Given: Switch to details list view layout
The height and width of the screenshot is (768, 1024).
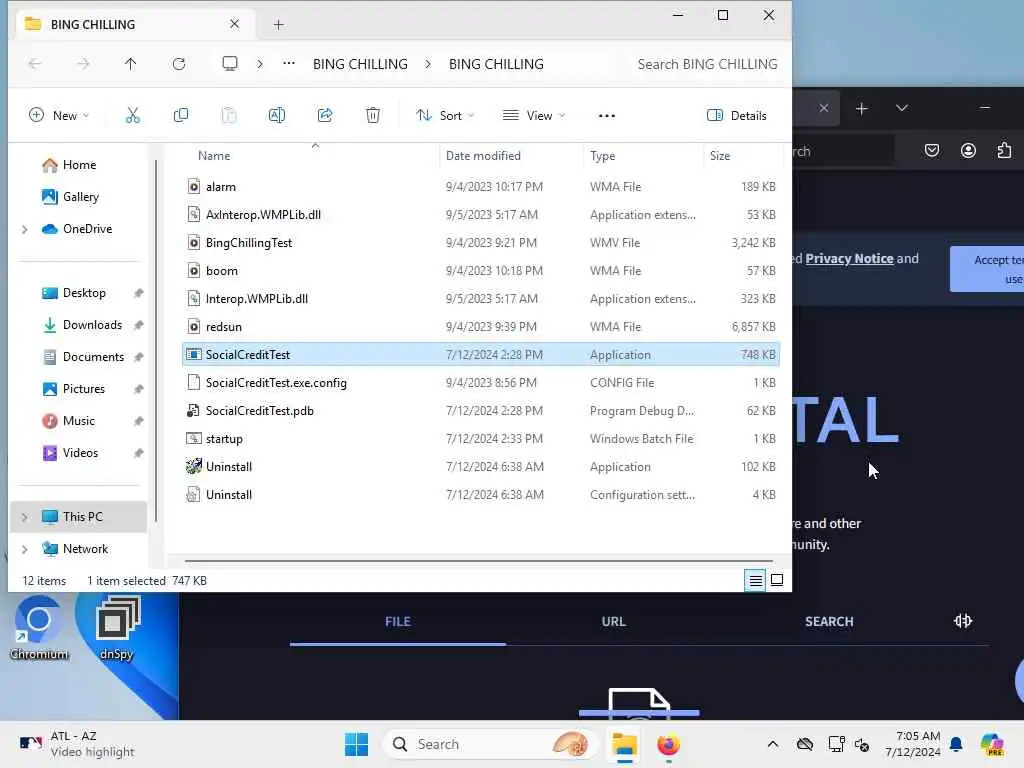Looking at the screenshot, I should pos(756,580).
